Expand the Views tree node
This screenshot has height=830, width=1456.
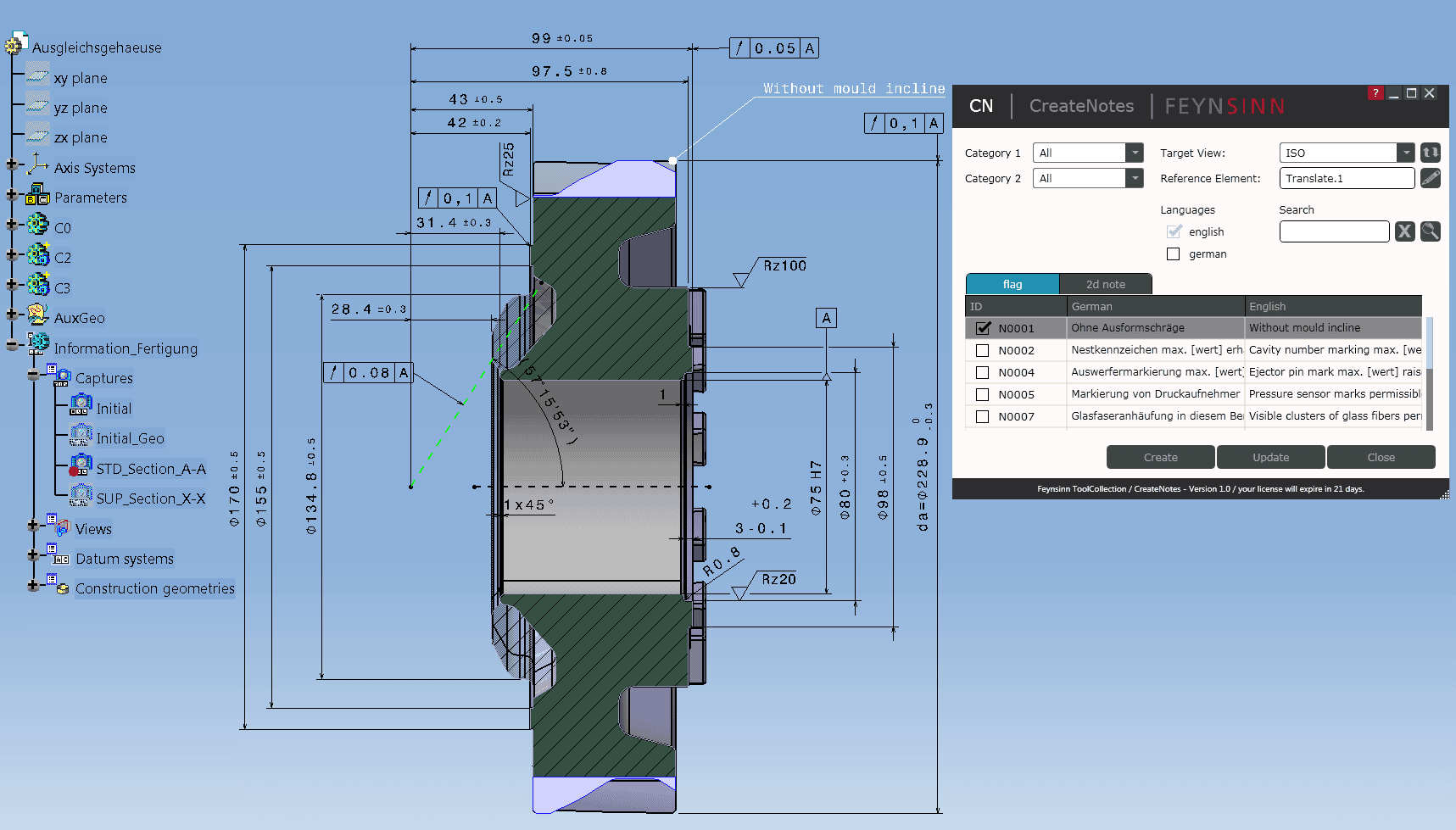(x=33, y=526)
